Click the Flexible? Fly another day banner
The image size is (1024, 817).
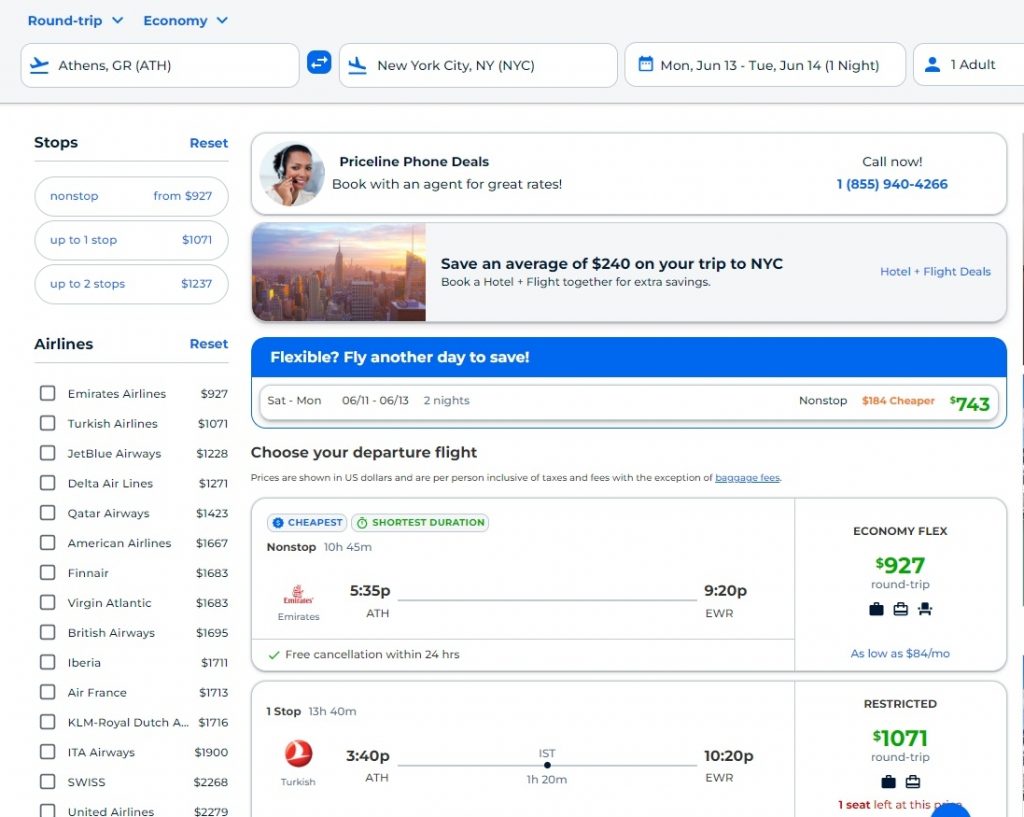[x=629, y=357]
